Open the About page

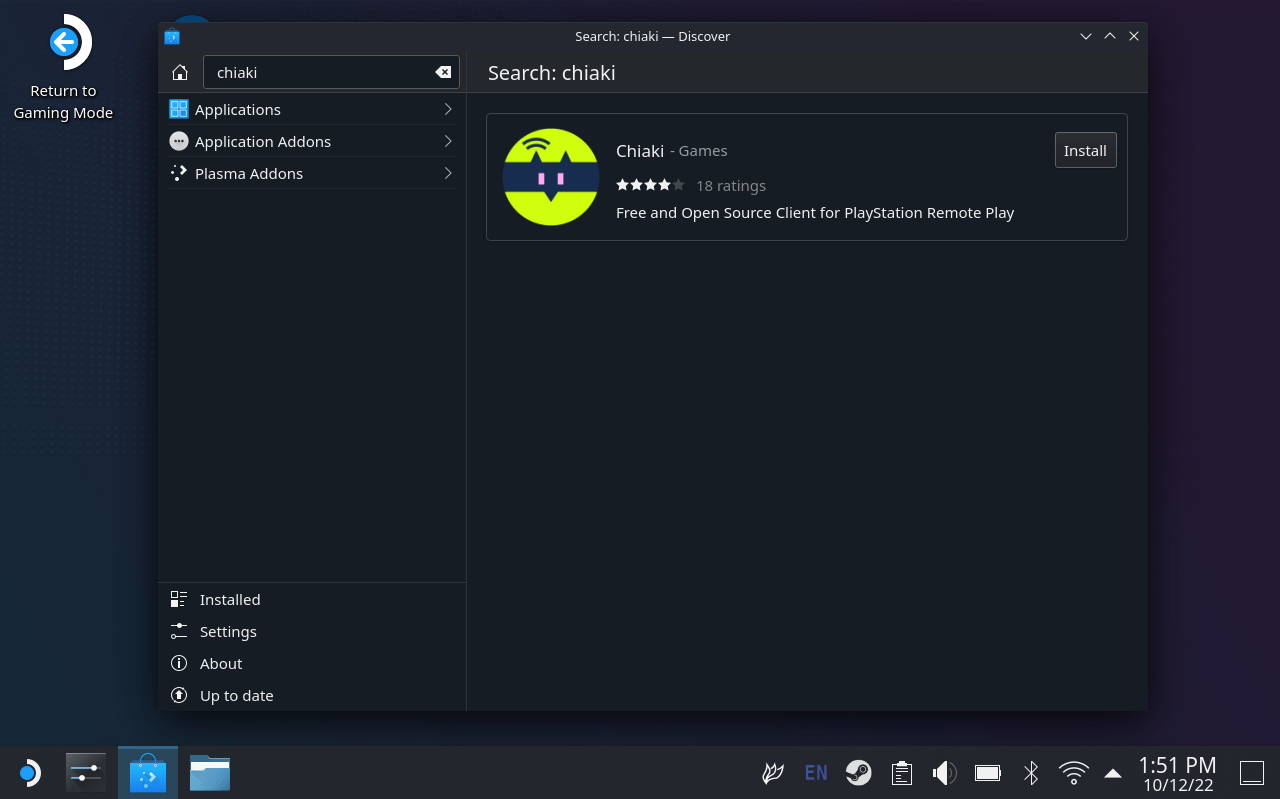point(312,663)
